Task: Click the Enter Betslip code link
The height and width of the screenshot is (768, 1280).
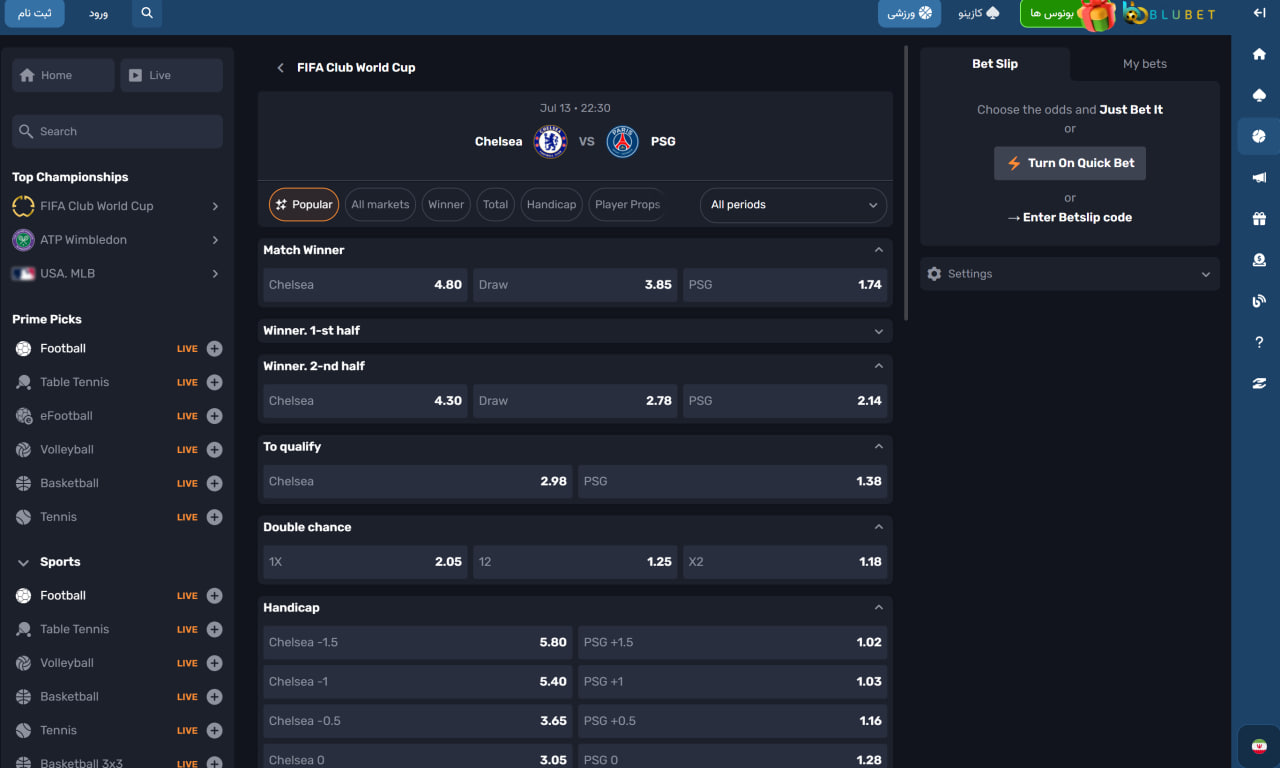Action: tap(1069, 218)
